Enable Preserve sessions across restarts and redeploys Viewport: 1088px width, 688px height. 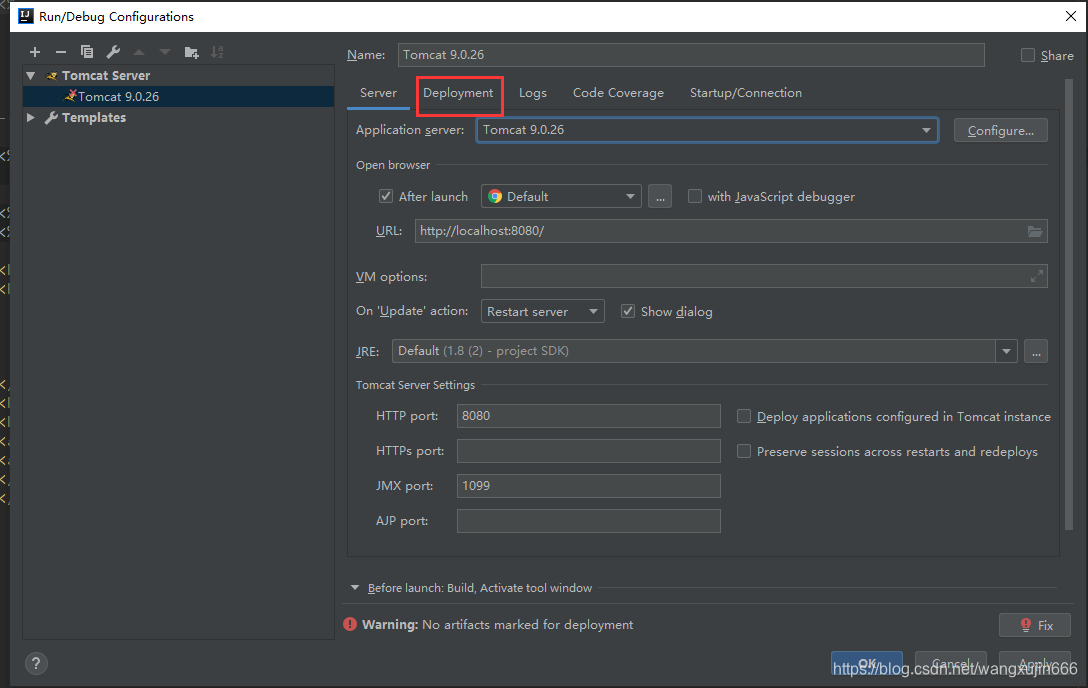(744, 452)
